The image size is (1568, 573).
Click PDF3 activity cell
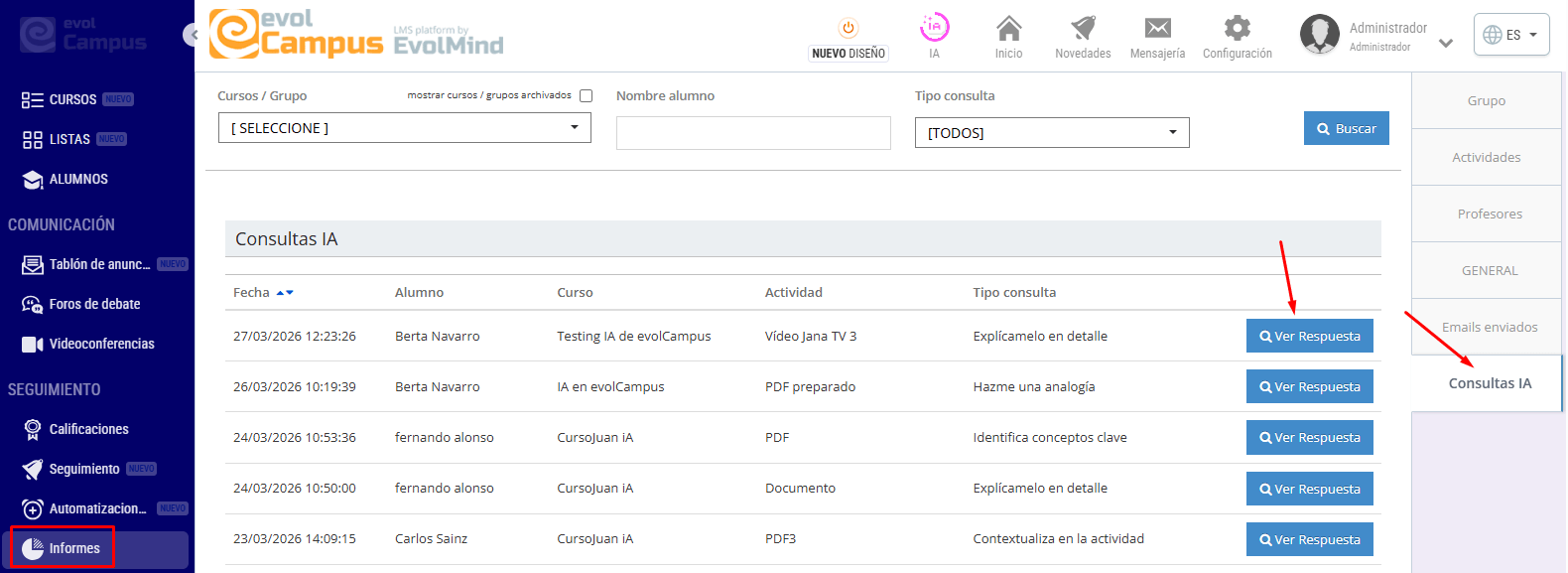coord(781,539)
